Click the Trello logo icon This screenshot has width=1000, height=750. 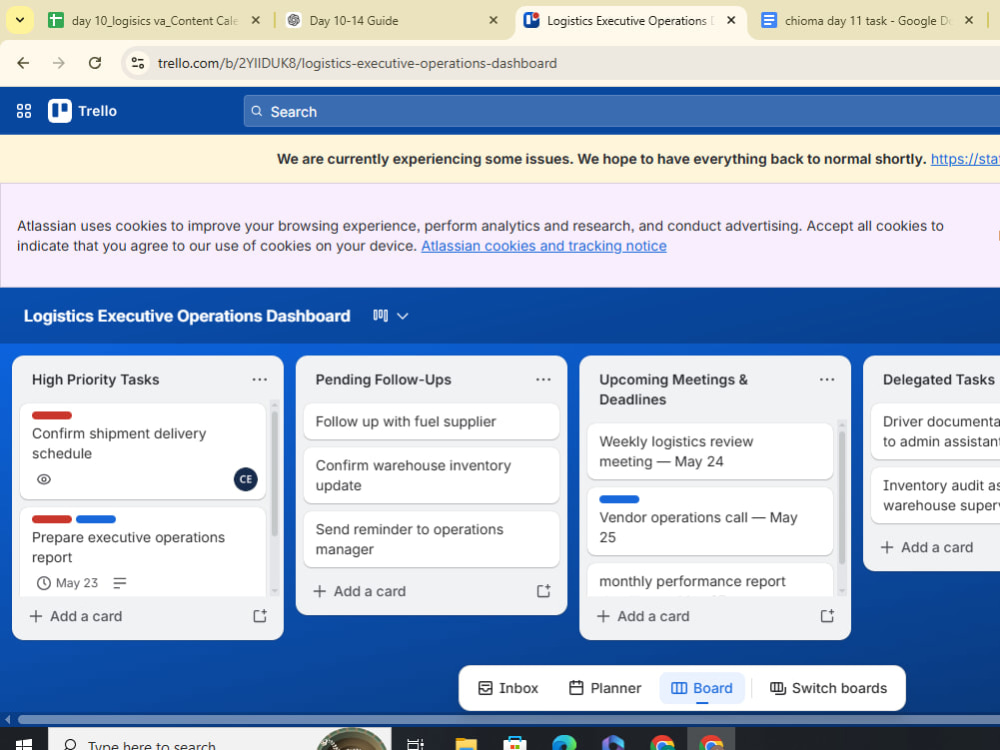(x=60, y=111)
